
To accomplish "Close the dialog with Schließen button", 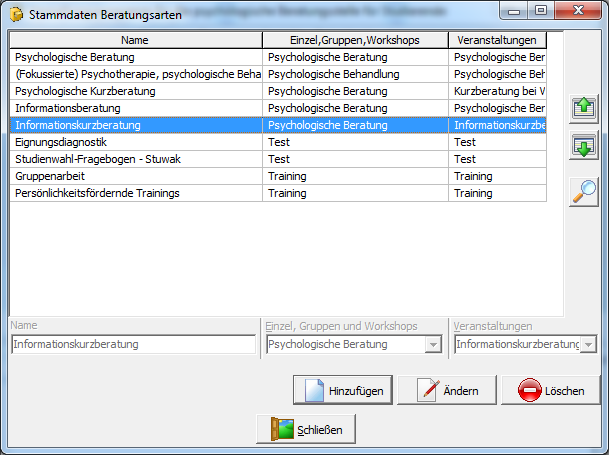I will click(x=306, y=429).
